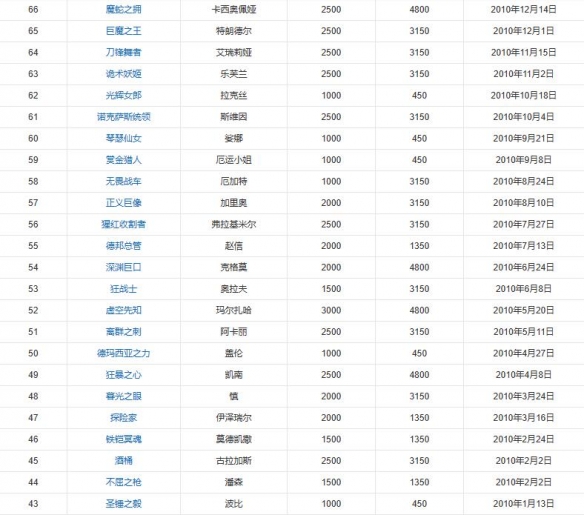Visit the 深渊巨口 link

click(x=124, y=267)
